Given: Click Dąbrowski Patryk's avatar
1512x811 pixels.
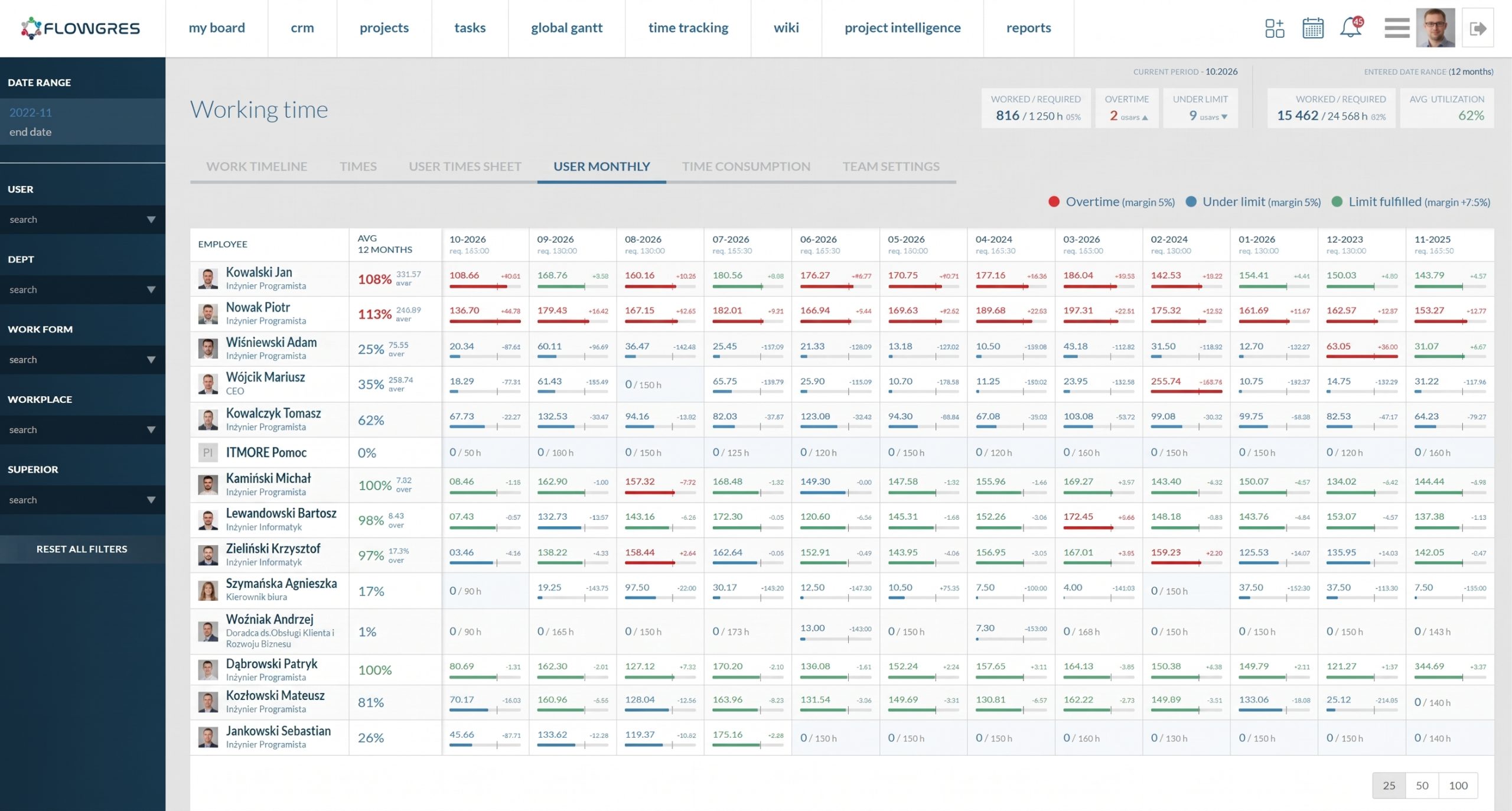Looking at the screenshot, I should click(x=208, y=670).
